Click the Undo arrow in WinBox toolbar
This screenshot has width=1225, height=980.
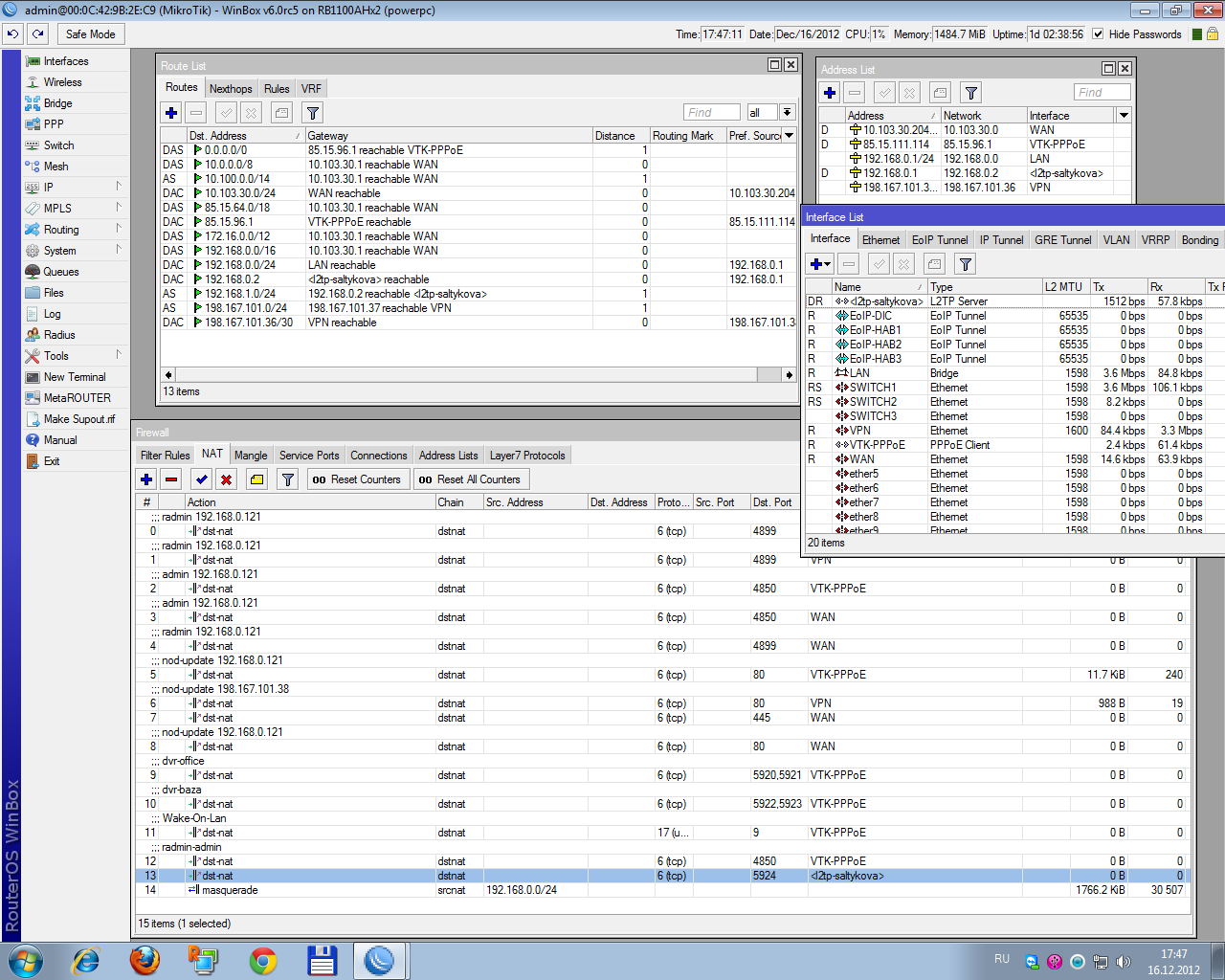click(x=12, y=33)
